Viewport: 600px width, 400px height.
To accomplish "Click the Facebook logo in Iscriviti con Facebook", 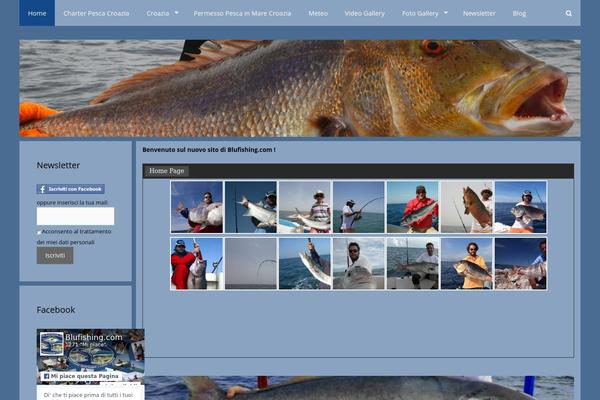I will point(42,189).
